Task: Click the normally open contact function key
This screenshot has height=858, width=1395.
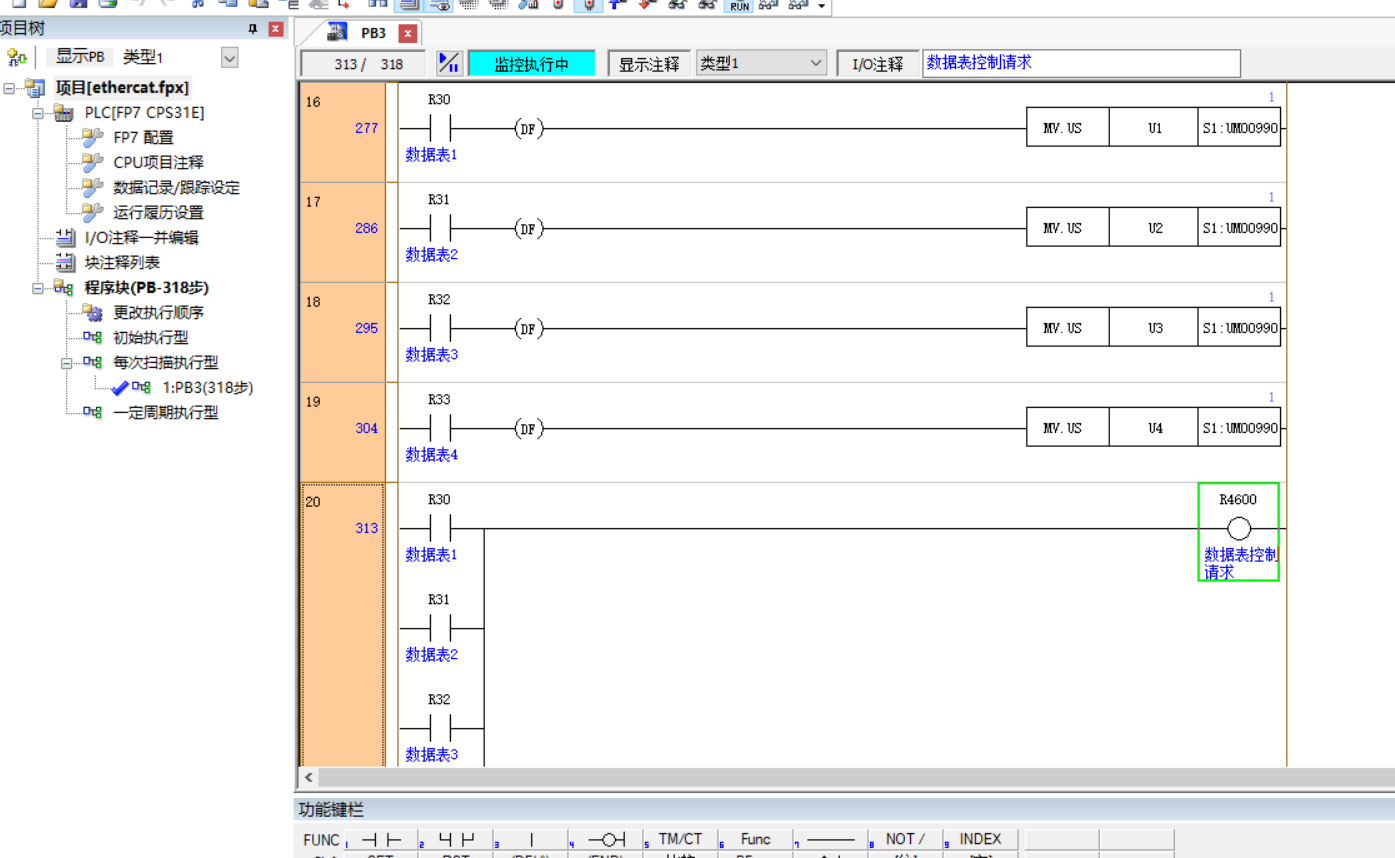Action: [x=381, y=840]
